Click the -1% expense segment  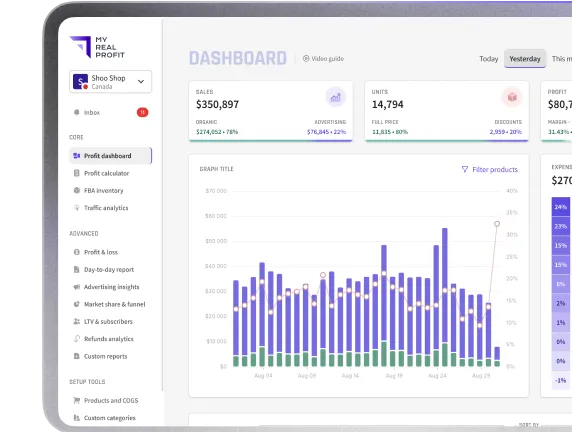click(x=561, y=381)
